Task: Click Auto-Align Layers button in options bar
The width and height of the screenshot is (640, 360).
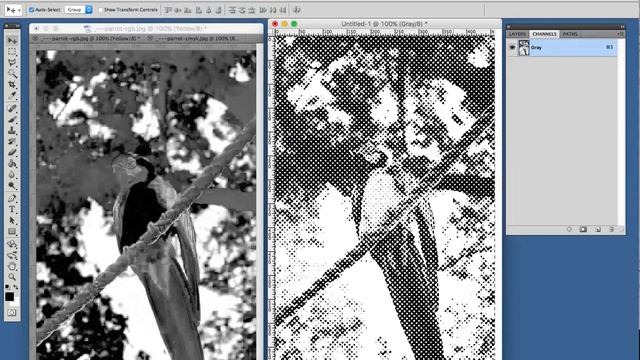Action: (297, 10)
